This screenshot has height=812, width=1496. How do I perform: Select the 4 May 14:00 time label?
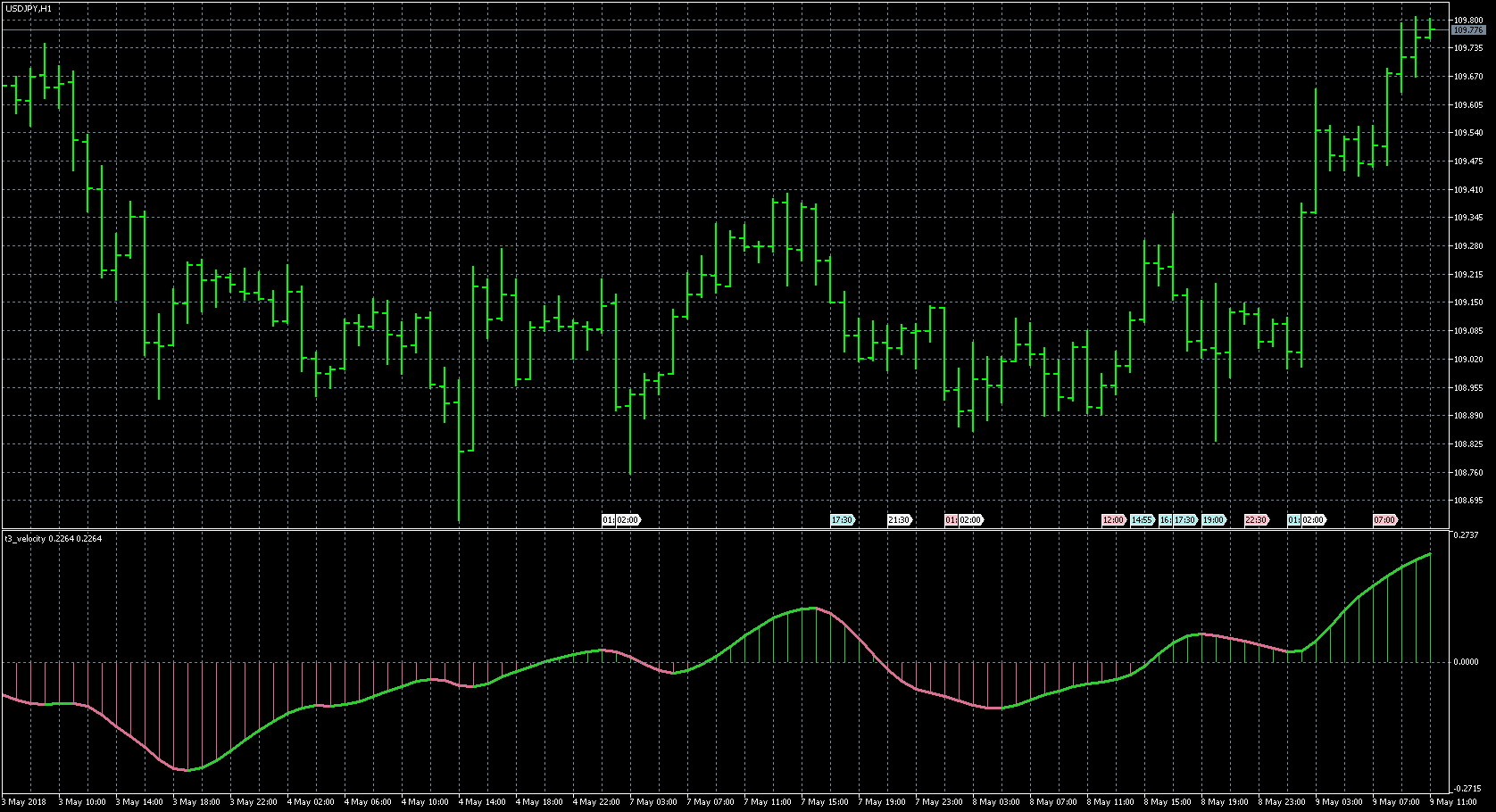(x=482, y=802)
